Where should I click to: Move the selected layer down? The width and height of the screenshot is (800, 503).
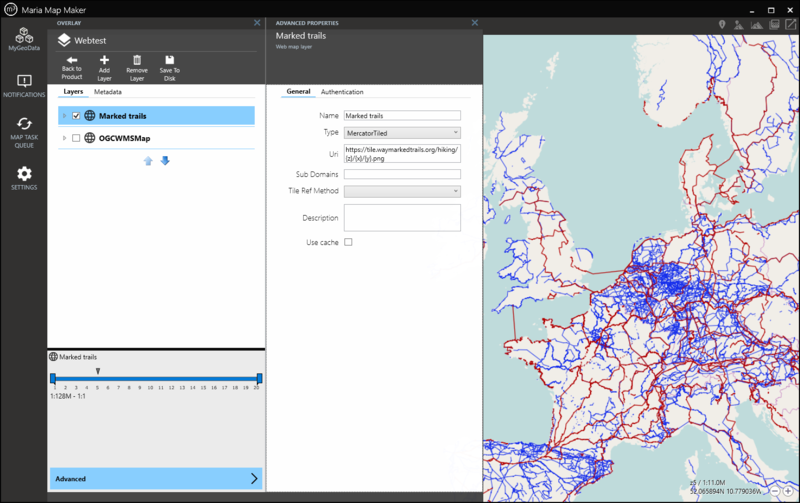coord(165,161)
